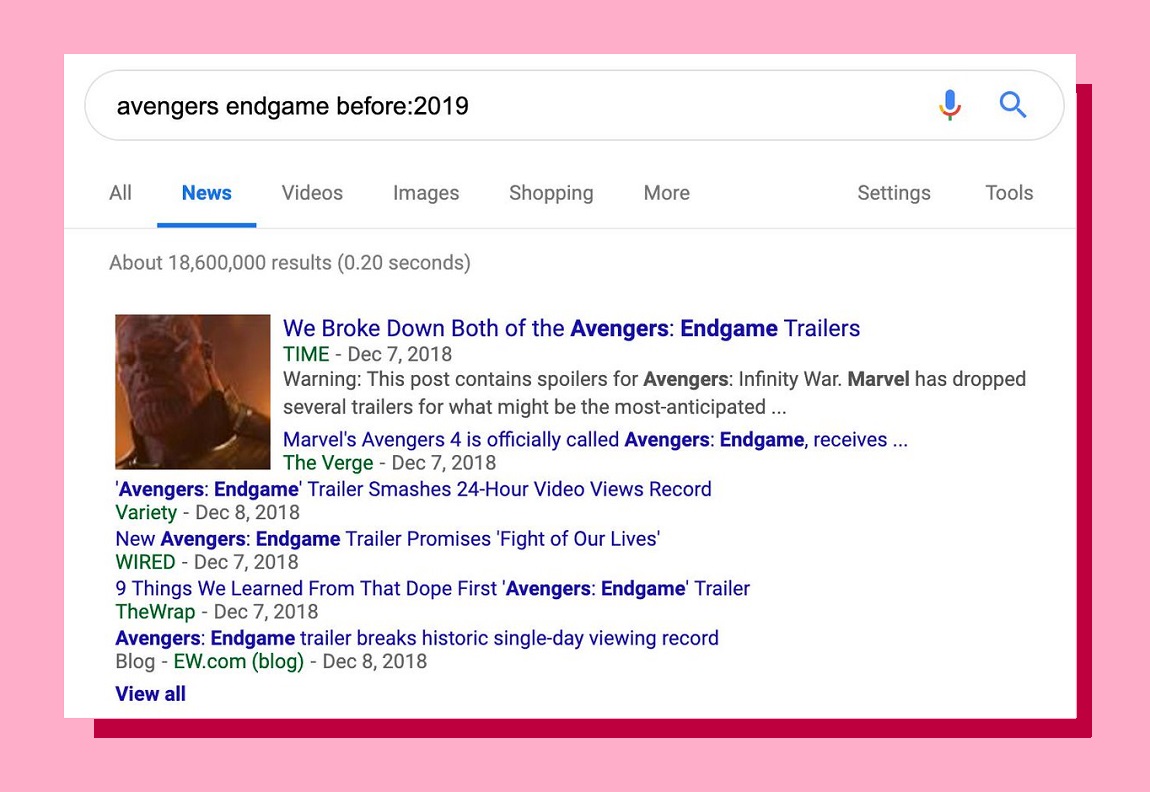
Task: Open the Videos tab
Action: (x=312, y=193)
